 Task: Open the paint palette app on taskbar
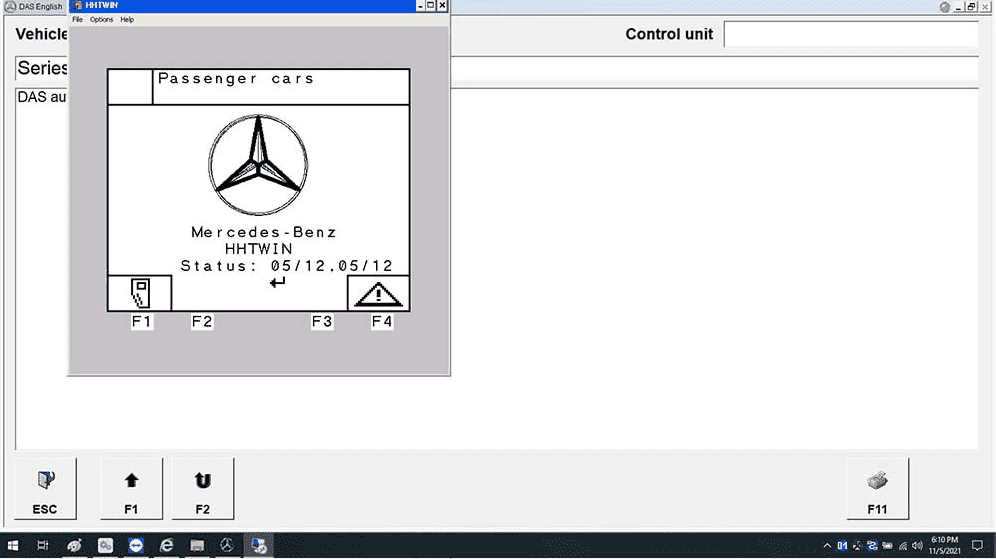[74, 546]
